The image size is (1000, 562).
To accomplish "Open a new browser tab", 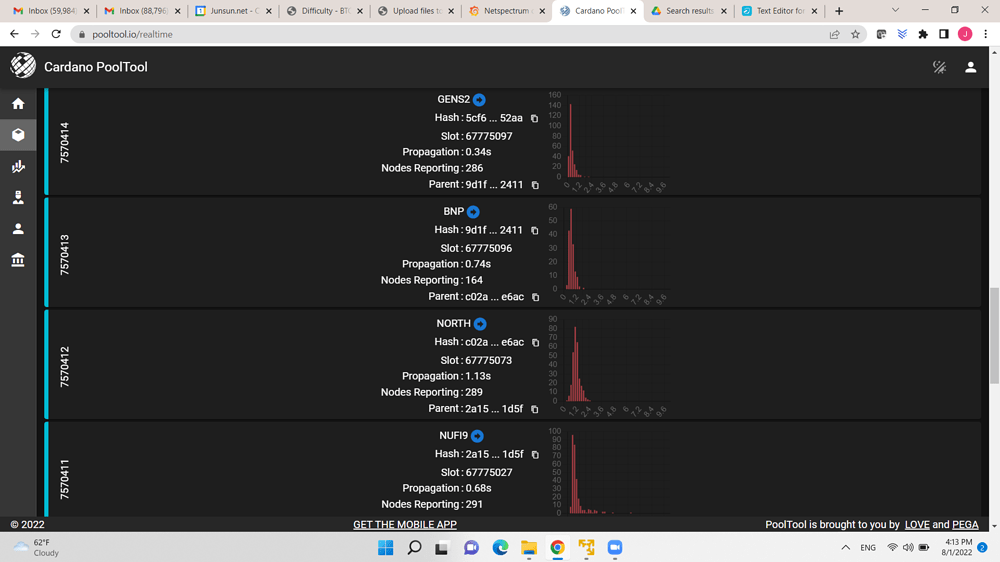I will point(839,11).
